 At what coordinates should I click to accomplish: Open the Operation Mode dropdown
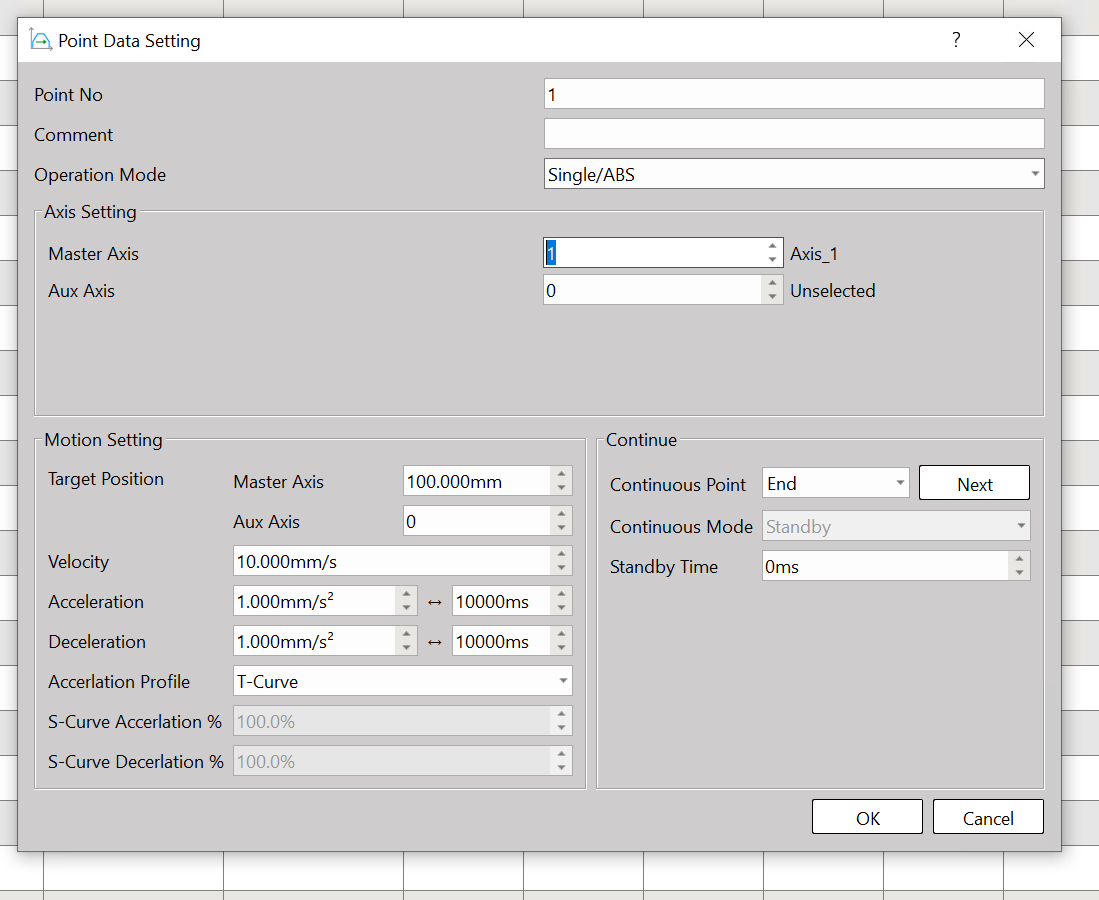pyautogui.click(x=1034, y=174)
